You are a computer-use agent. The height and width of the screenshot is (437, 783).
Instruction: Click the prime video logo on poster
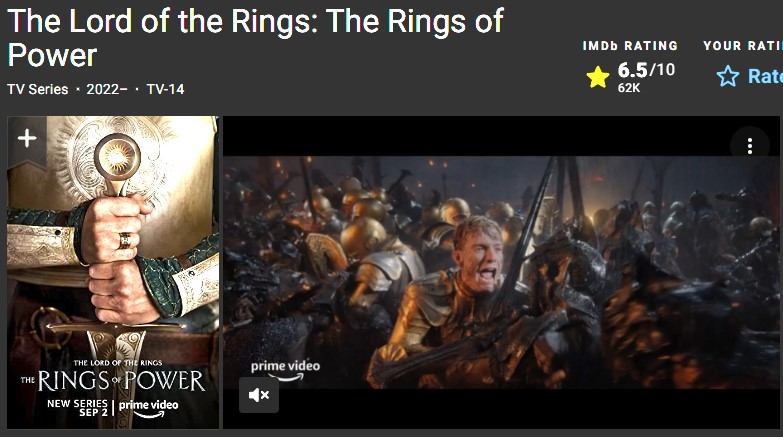148,409
